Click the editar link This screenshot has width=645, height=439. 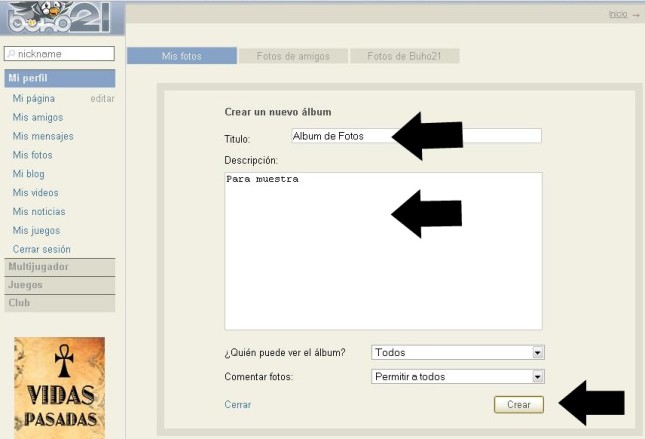(x=102, y=99)
